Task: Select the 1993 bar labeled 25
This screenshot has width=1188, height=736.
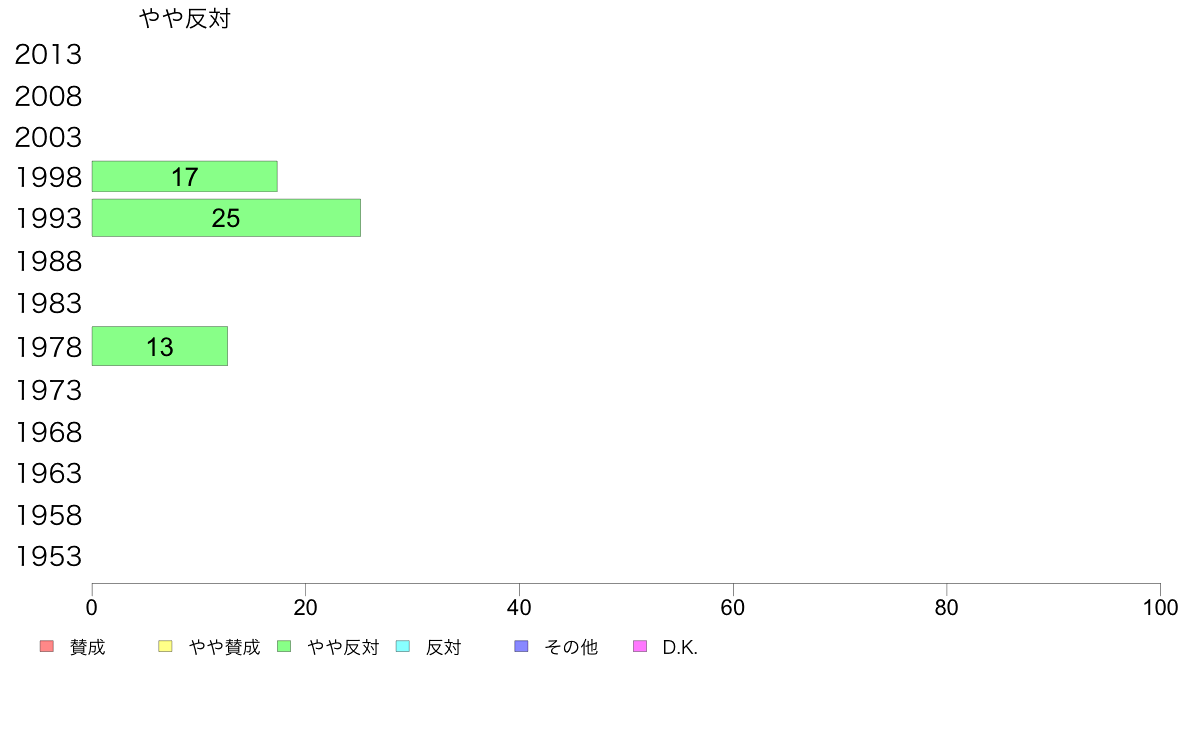Action: pyautogui.click(x=226, y=218)
